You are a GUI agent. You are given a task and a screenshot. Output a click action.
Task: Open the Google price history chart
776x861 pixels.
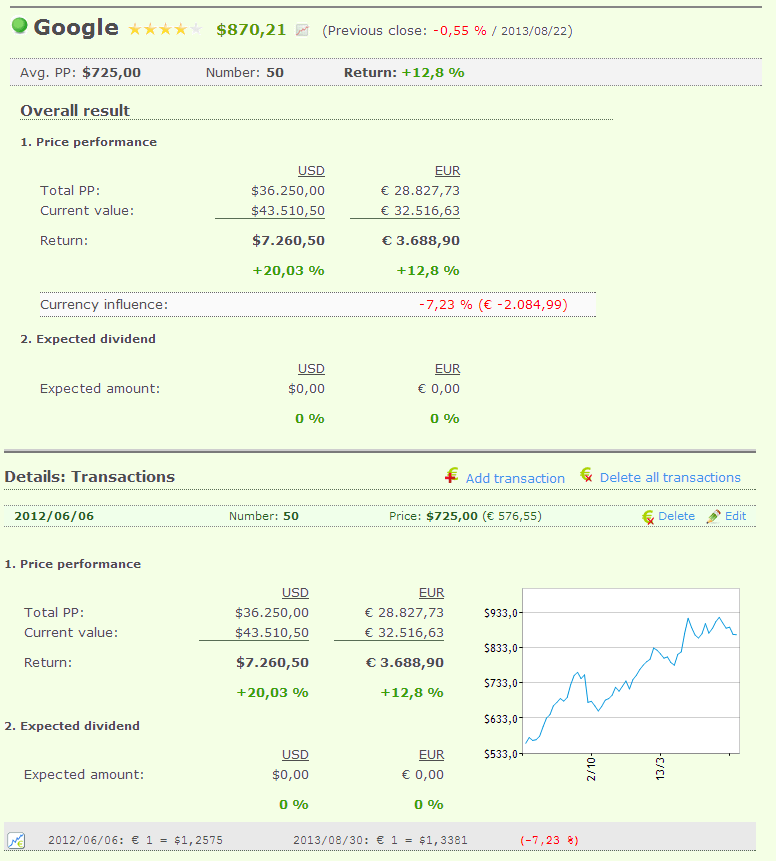coord(630,671)
